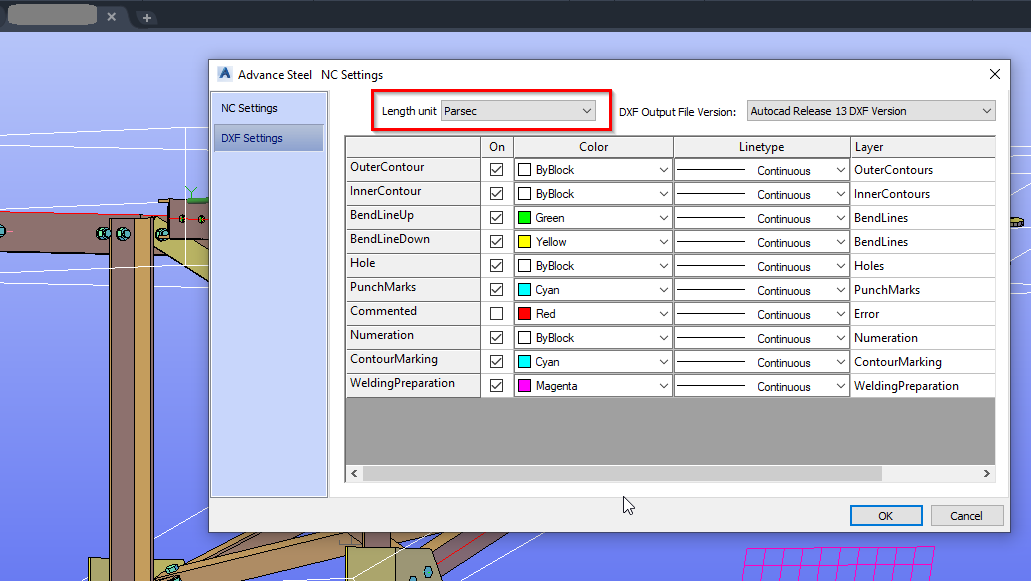The image size is (1031, 581).
Task: Dismiss the dialog with Cancel
Action: tap(966, 515)
